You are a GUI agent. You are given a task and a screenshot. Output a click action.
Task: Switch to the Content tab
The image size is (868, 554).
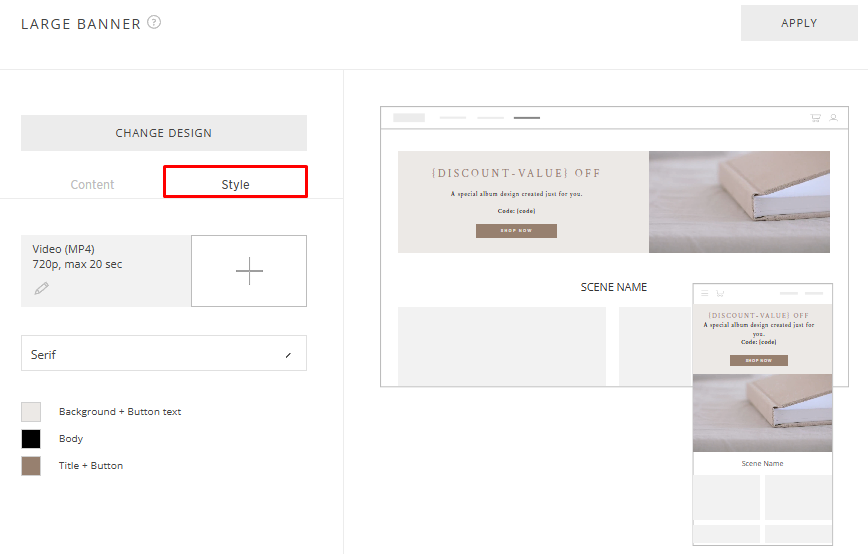click(x=92, y=184)
